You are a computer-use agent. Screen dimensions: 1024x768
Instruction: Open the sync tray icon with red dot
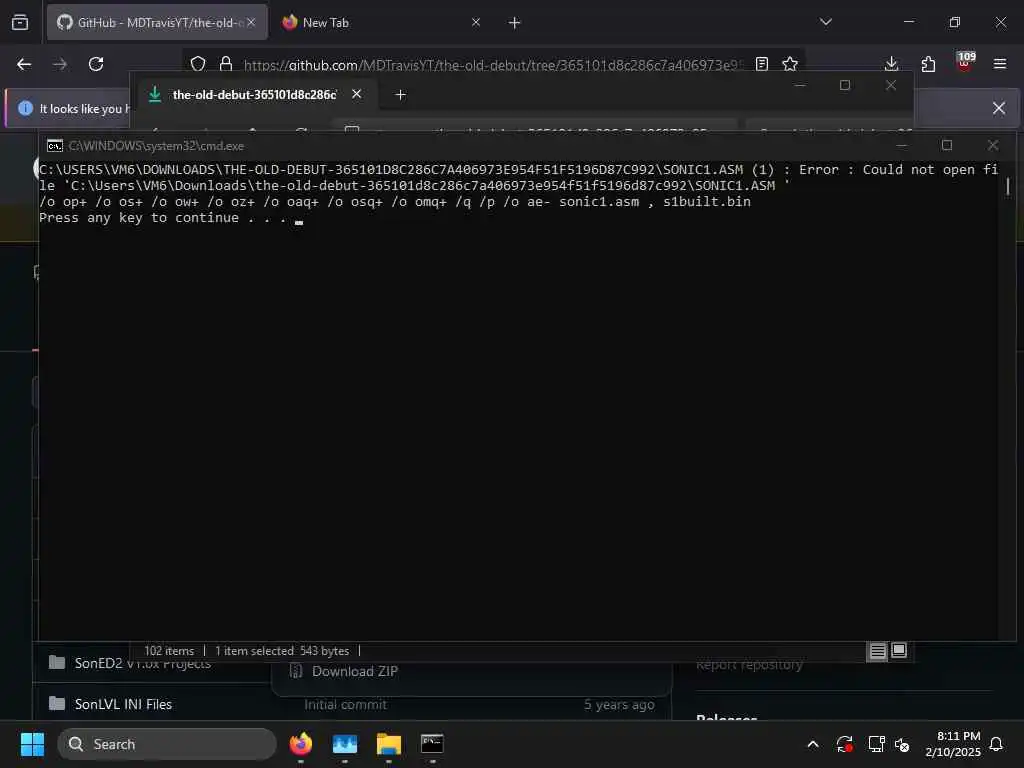pos(844,744)
